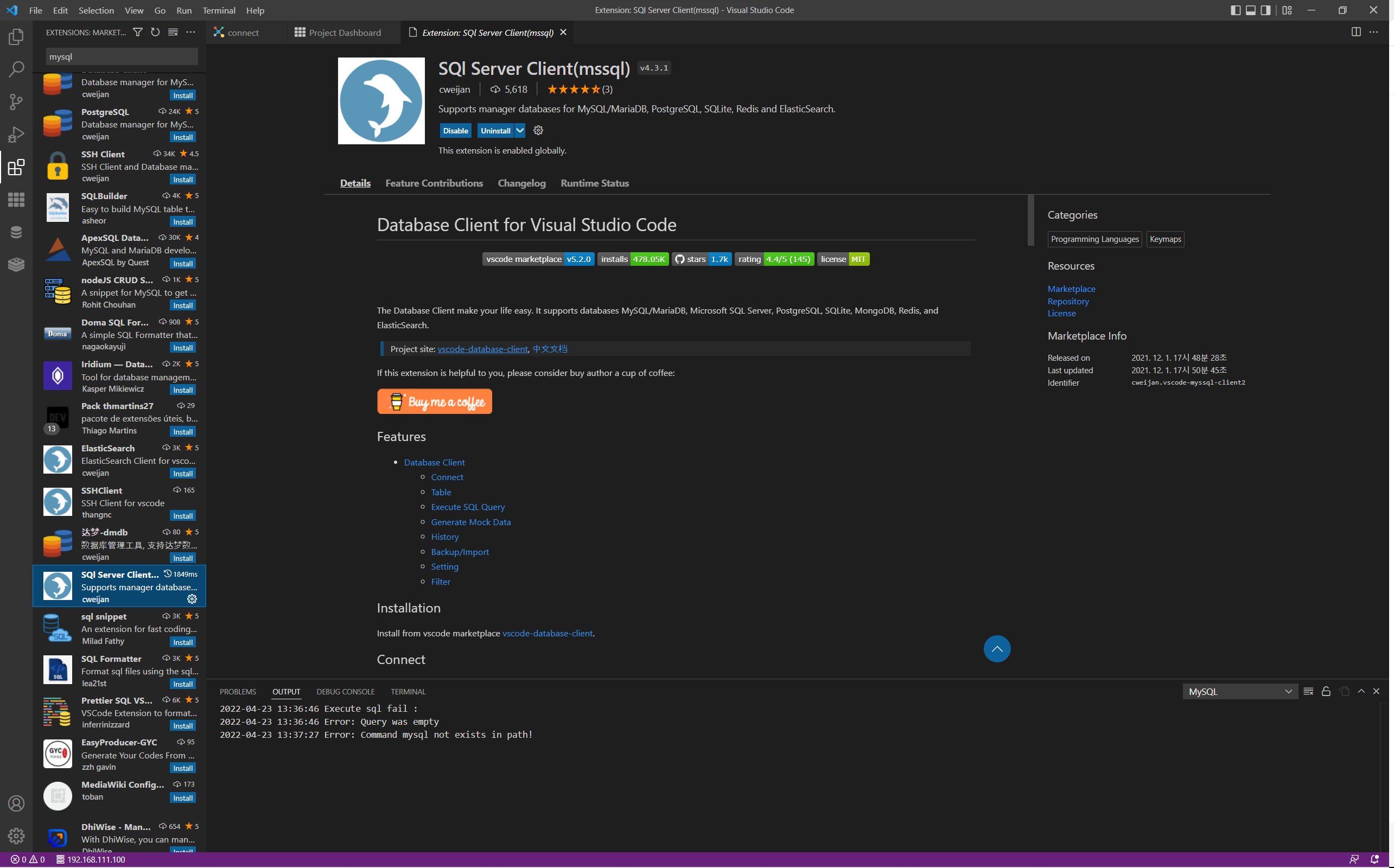Switch to the Changelog tab
The height and width of the screenshot is (868, 1394).
point(521,183)
